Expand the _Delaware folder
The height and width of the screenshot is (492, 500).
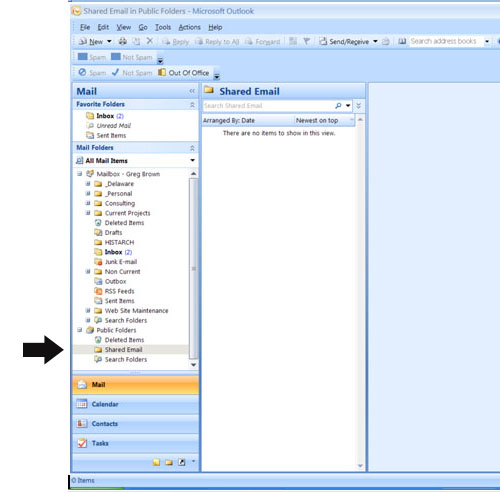(x=88, y=184)
